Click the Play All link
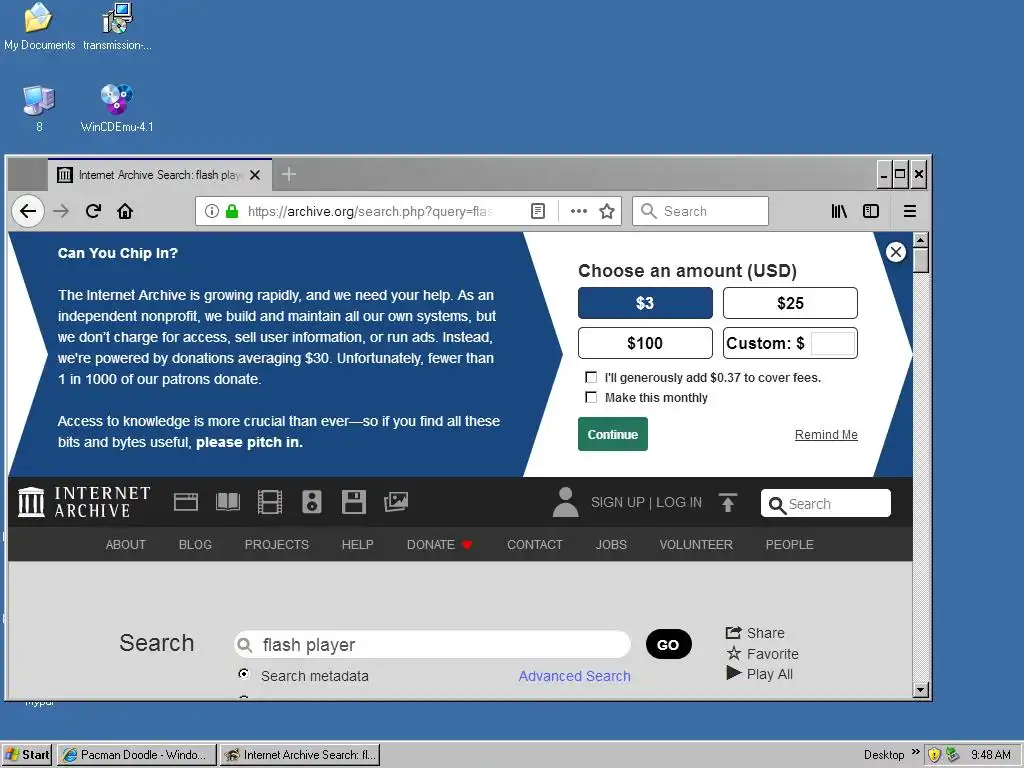 (x=760, y=674)
